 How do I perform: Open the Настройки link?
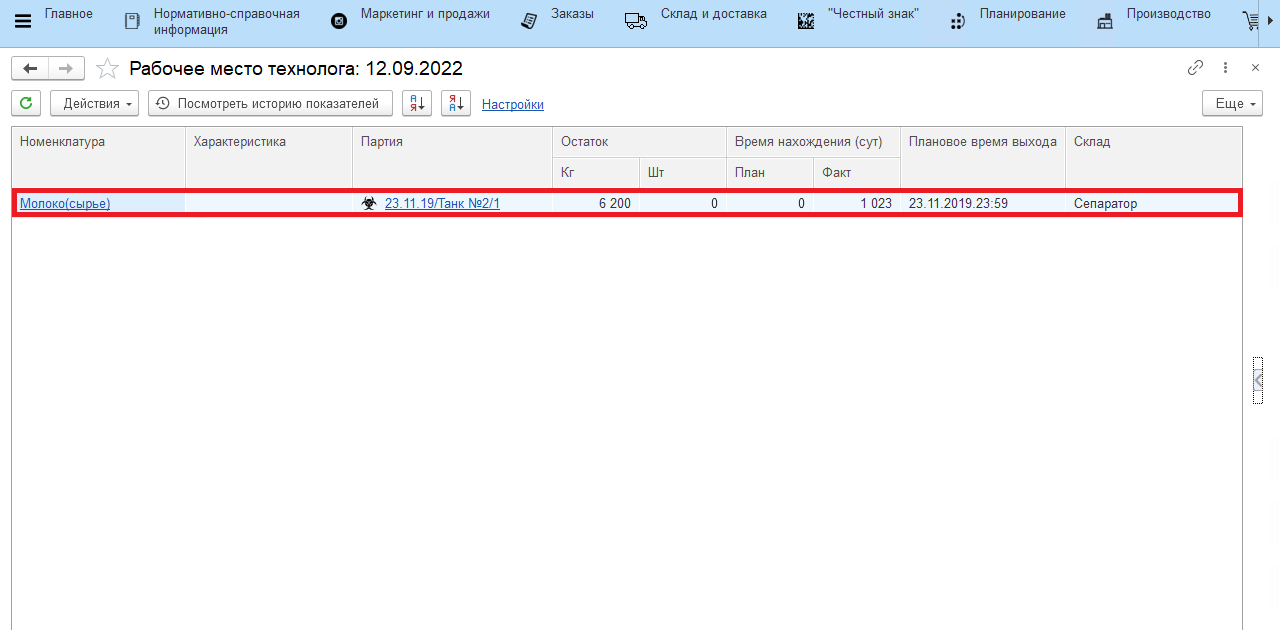pyautogui.click(x=512, y=104)
